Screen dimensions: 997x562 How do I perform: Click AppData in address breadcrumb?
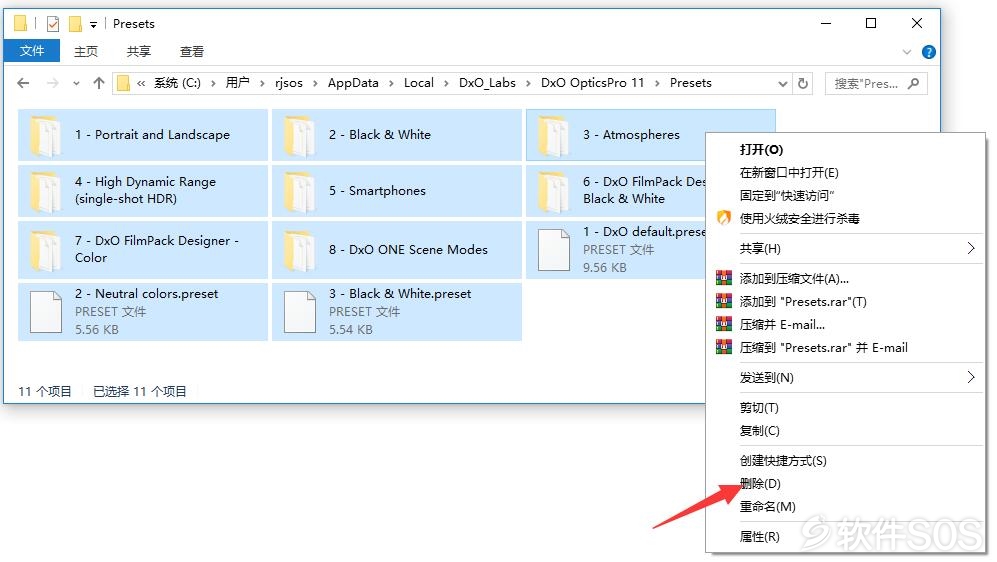353,83
